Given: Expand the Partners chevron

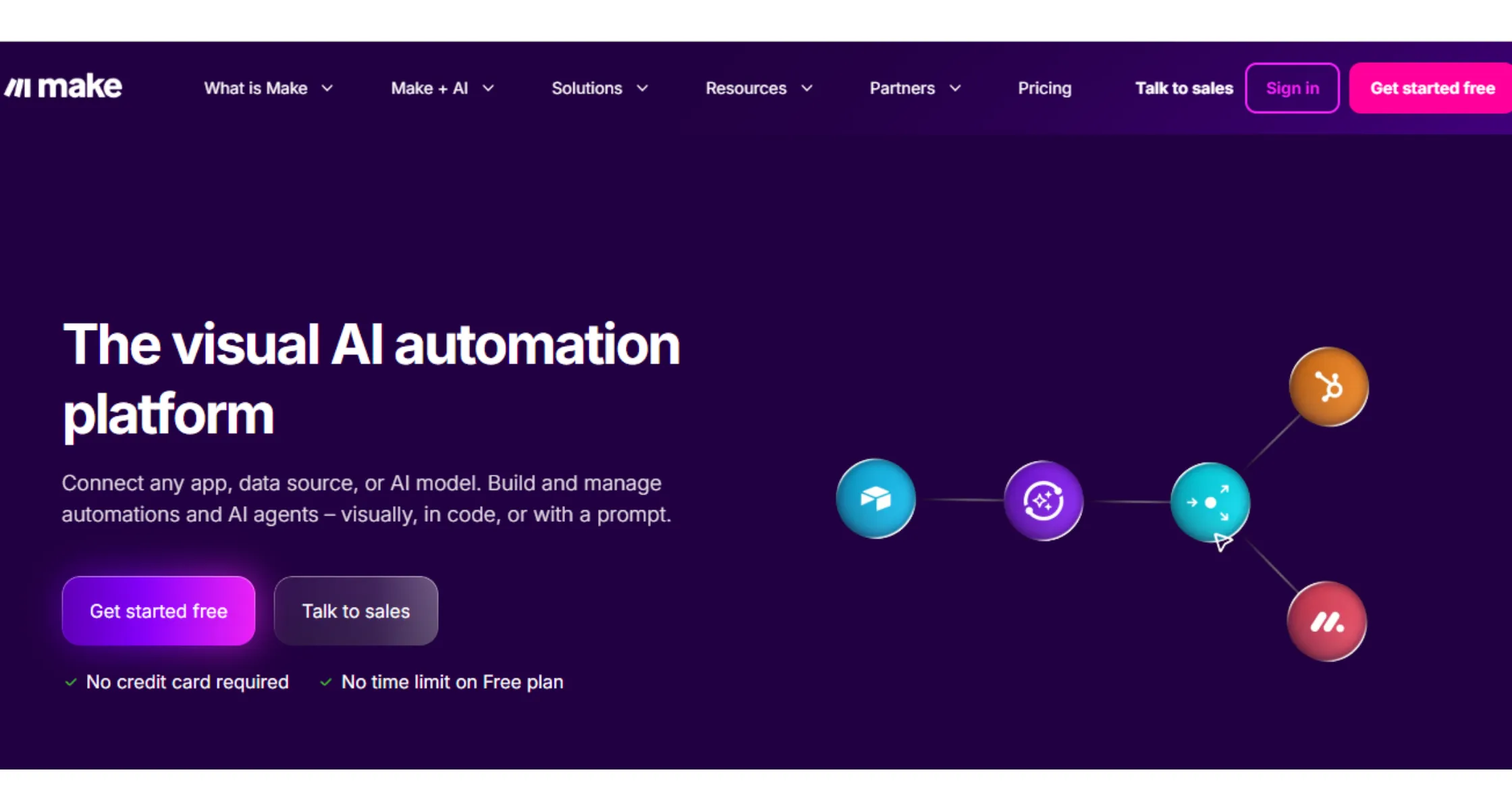Looking at the screenshot, I should pyautogui.click(x=955, y=88).
